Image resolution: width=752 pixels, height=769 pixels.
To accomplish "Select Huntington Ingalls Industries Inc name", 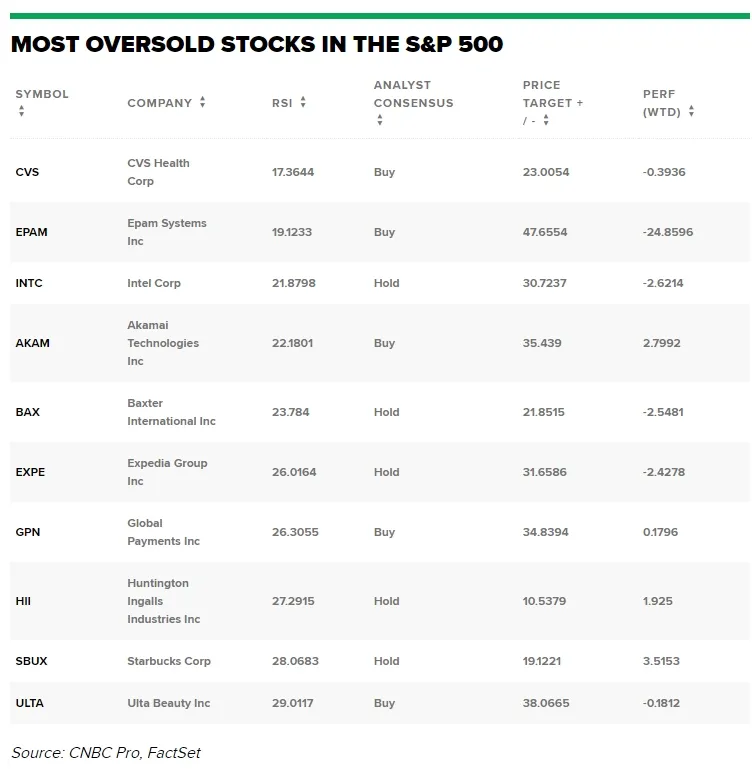I will (x=163, y=601).
